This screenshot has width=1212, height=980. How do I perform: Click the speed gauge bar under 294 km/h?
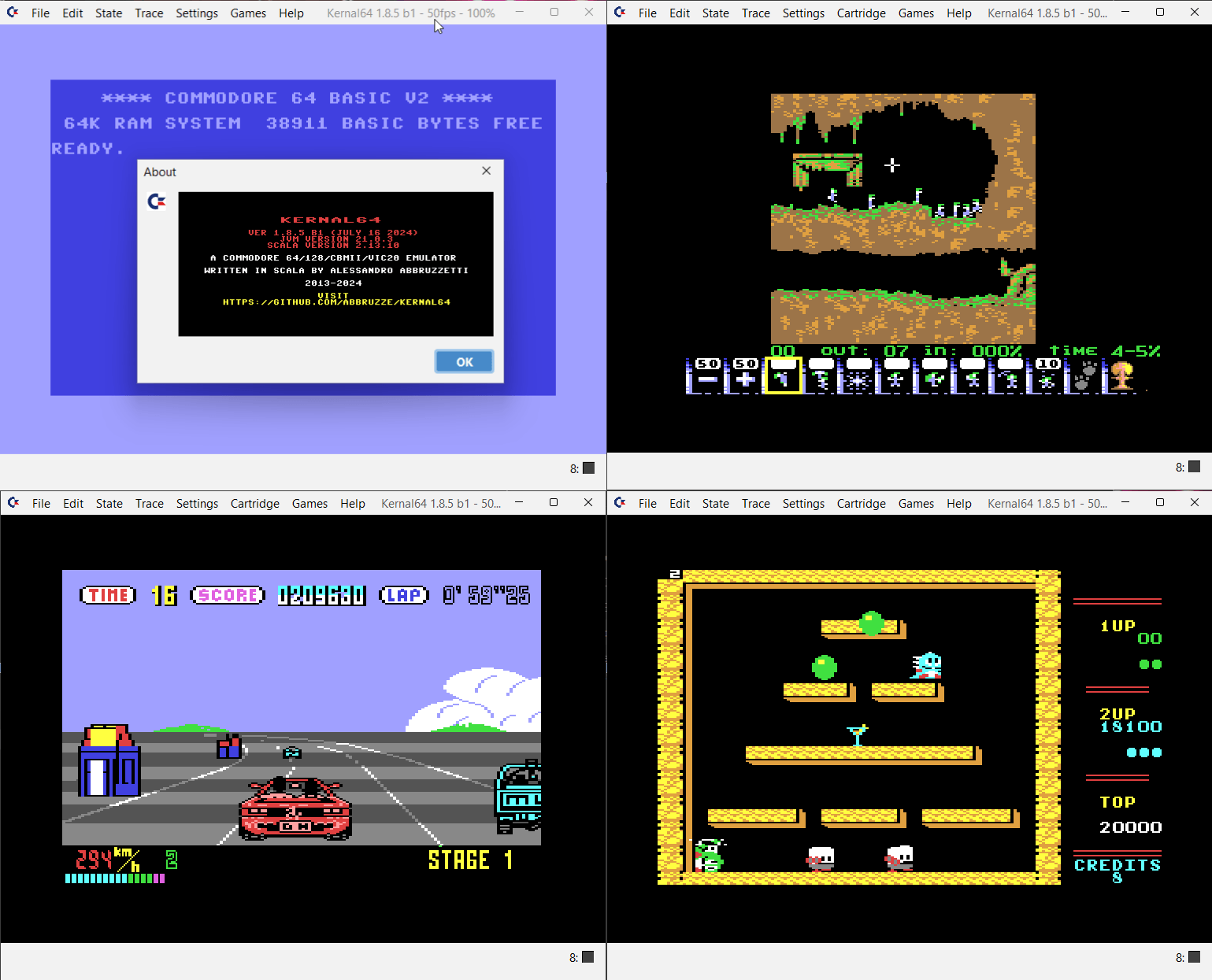115,878
